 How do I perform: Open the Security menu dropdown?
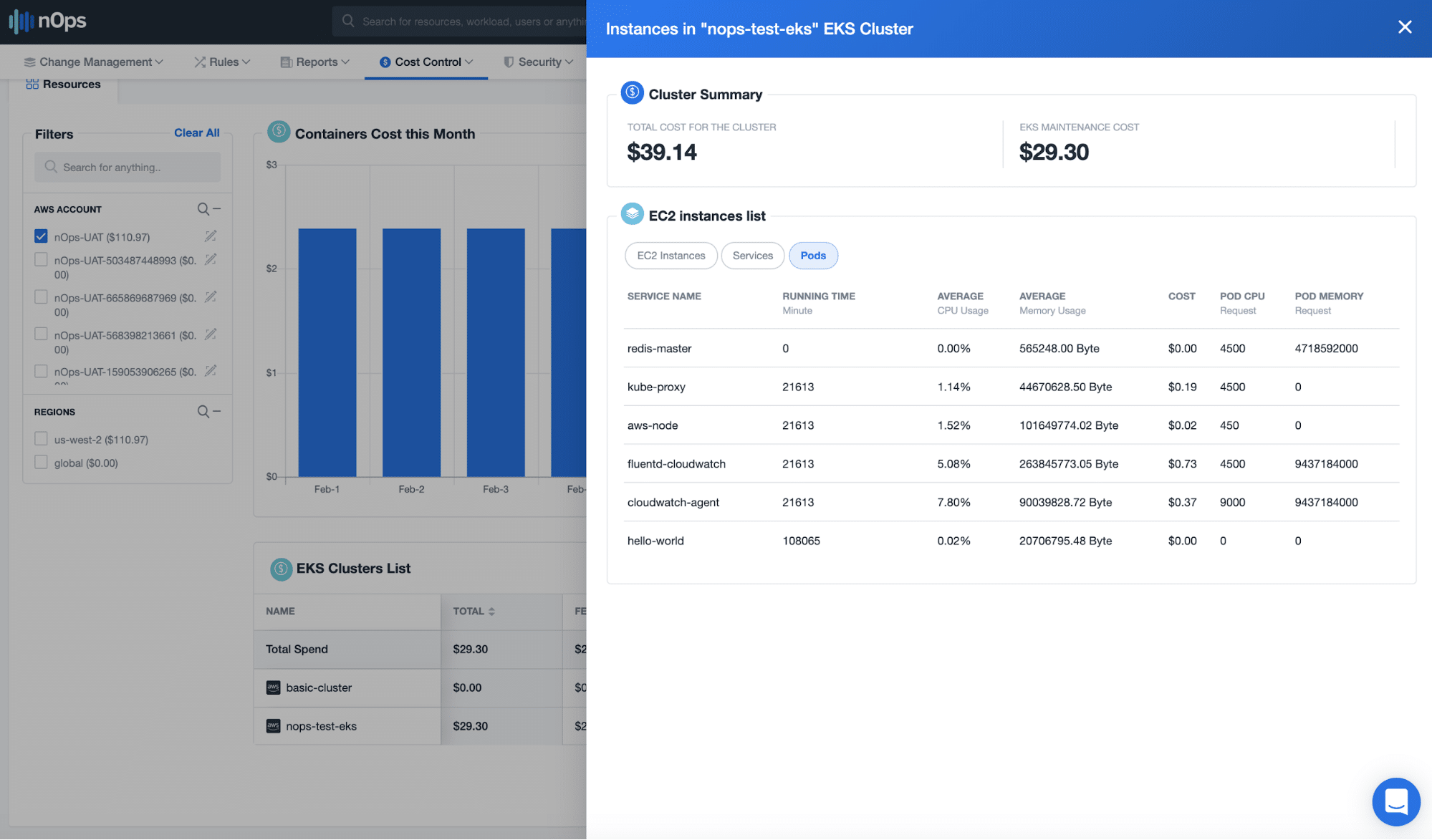[x=539, y=62]
